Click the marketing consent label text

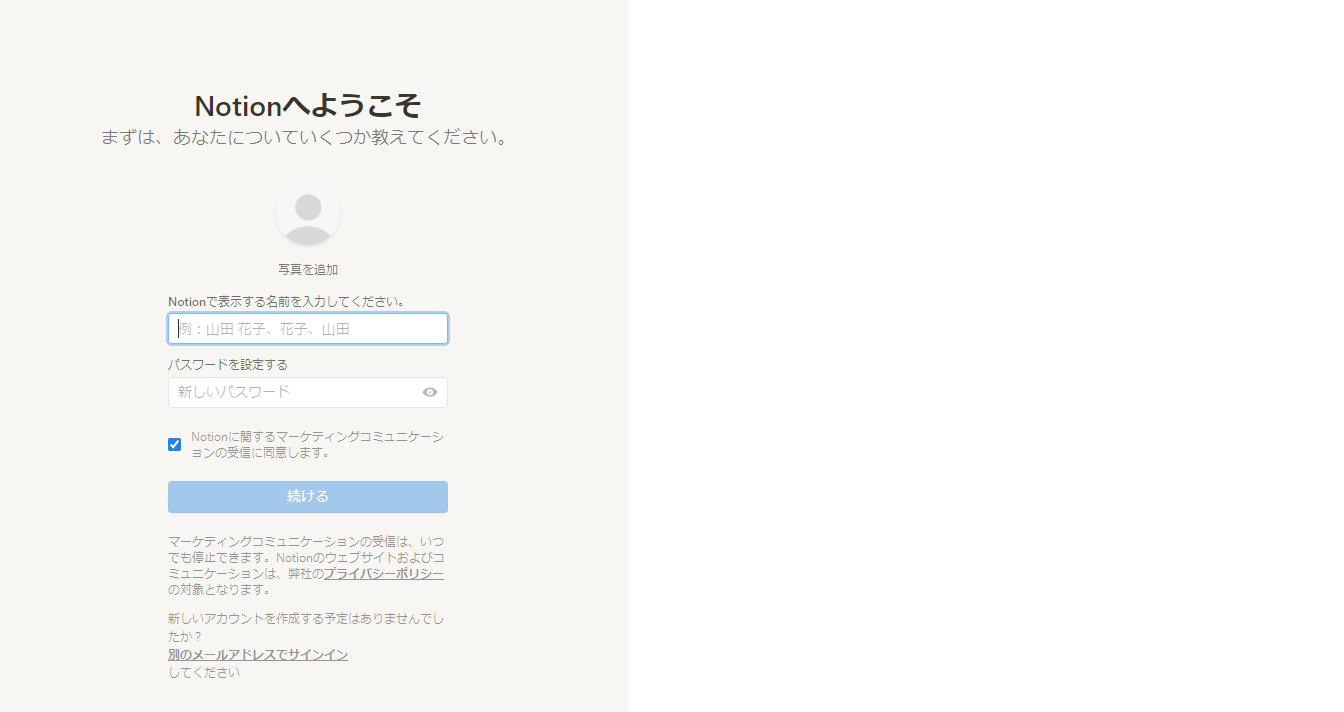pos(318,444)
